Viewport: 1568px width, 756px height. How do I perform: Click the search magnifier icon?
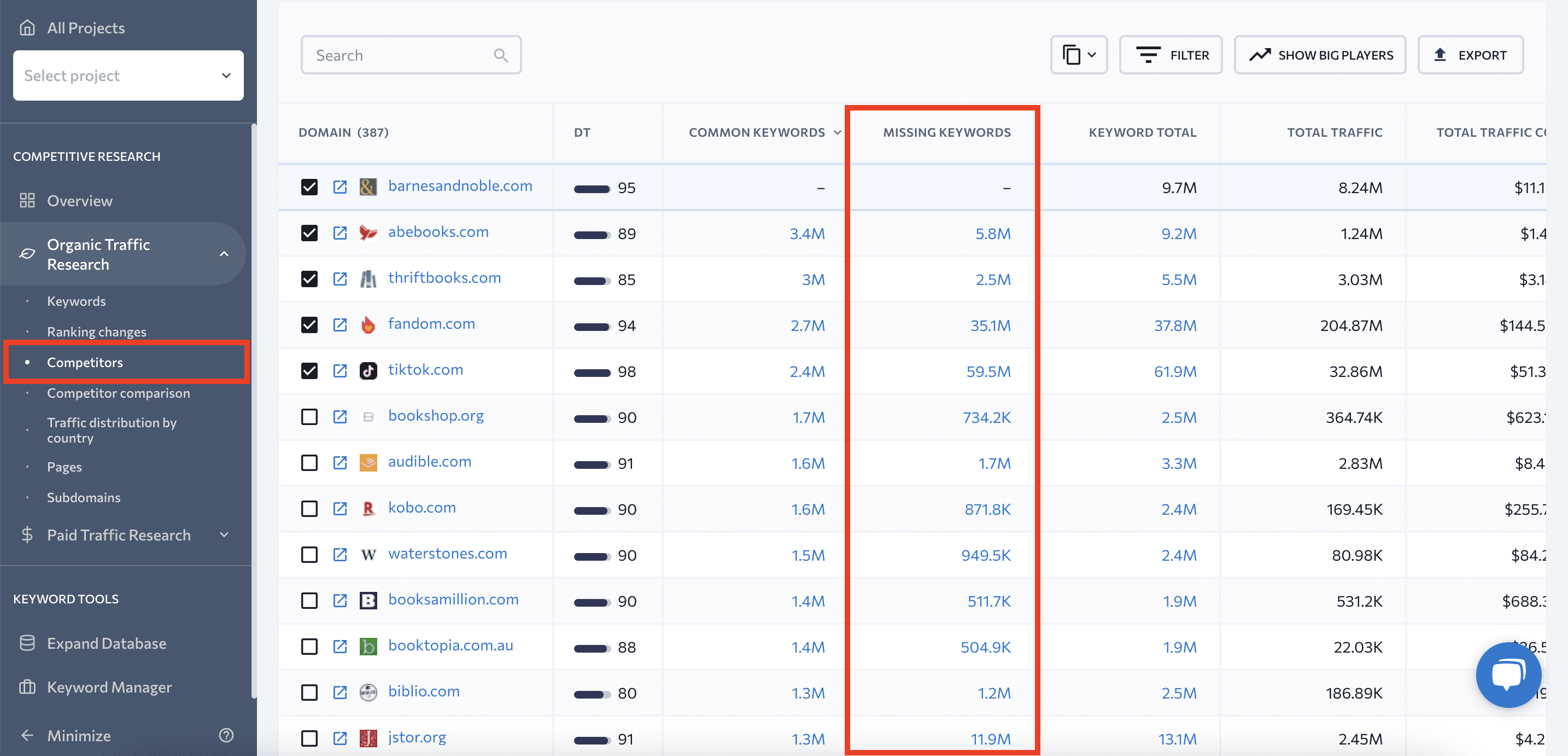click(x=500, y=55)
